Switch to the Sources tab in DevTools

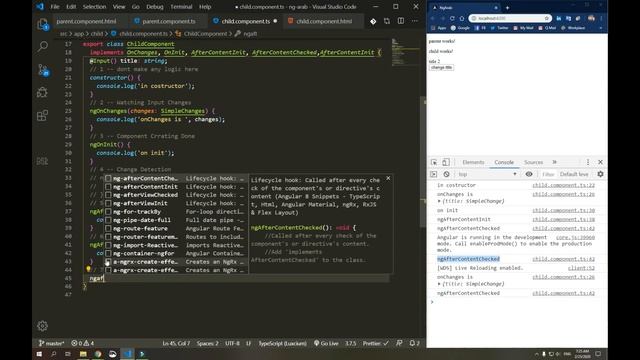533,162
